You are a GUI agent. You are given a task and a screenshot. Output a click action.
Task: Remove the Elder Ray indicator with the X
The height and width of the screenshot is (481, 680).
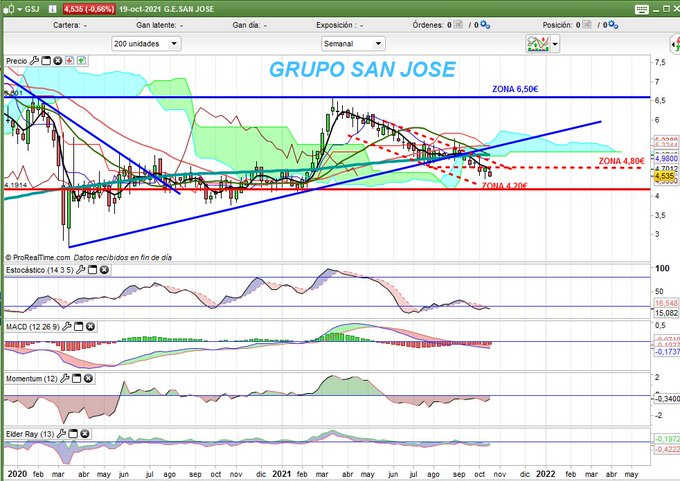[85, 434]
